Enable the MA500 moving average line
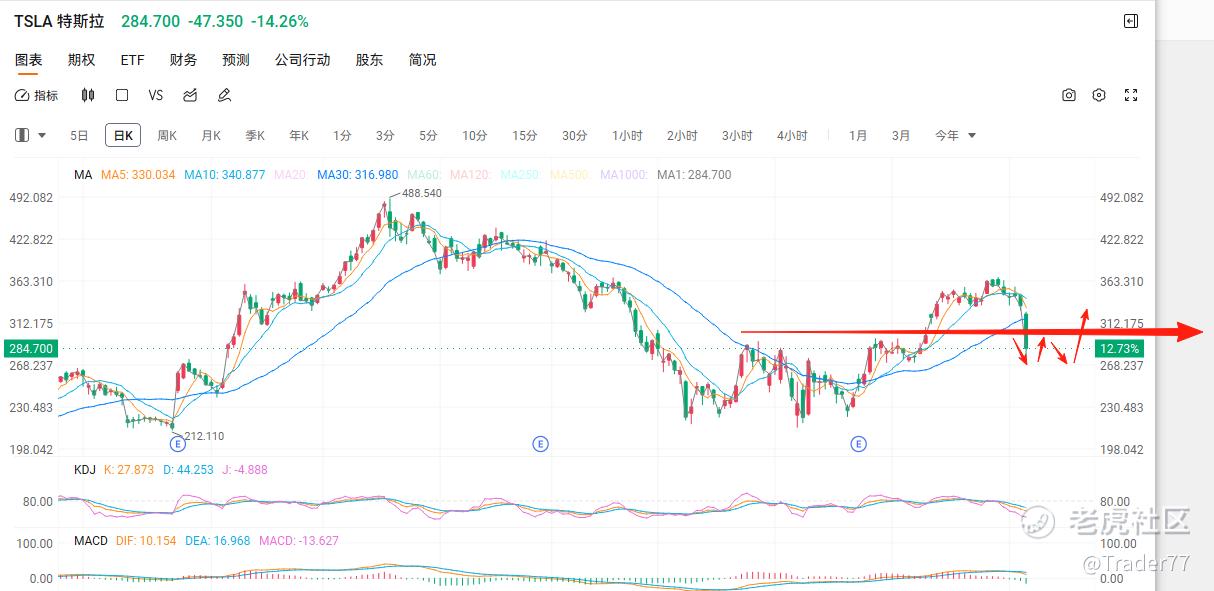The width and height of the screenshot is (1214, 591). [x=571, y=175]
